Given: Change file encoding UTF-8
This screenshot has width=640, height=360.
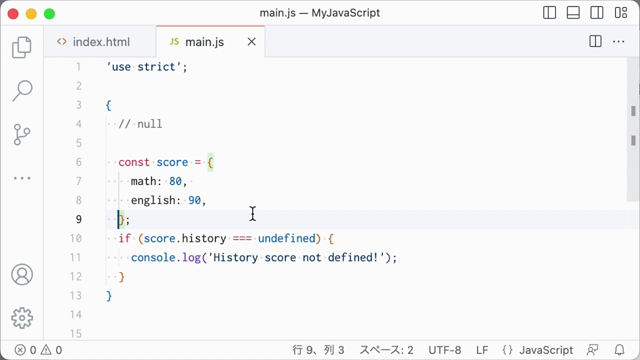Looking at the screenshot, I should [444, 350].
